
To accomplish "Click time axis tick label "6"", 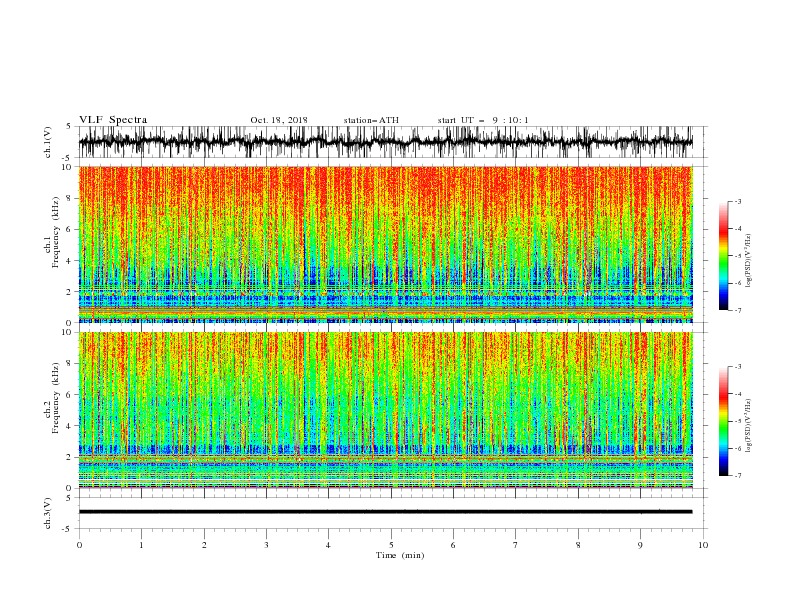I will click(x=453, y=545).
